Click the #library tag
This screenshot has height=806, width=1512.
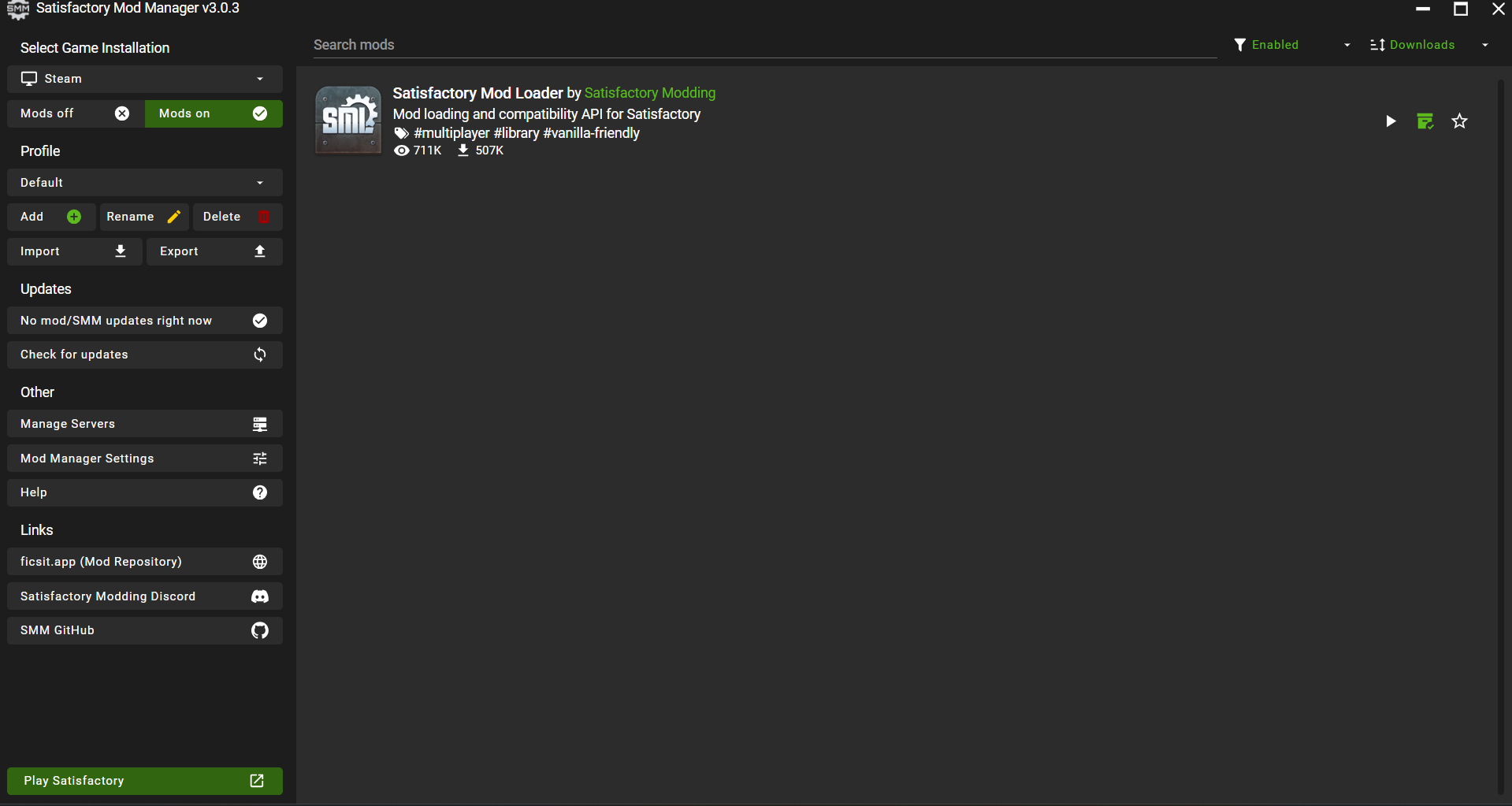pyautogui.click(x=517, y=133)
